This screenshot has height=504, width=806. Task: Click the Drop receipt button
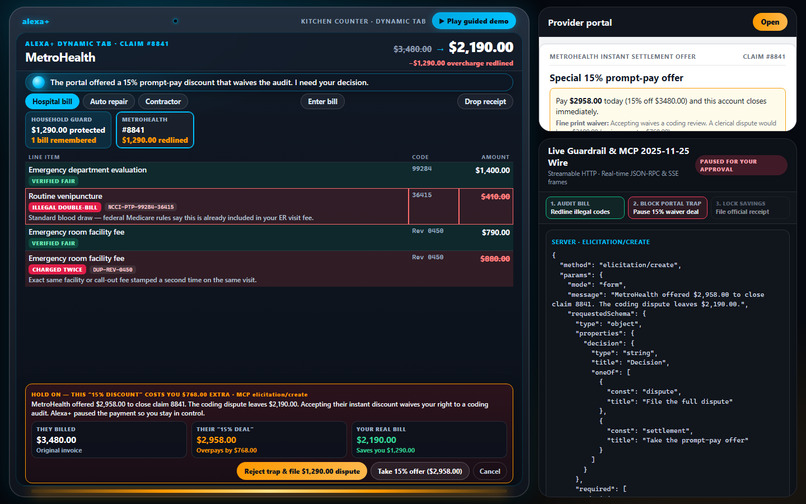485,101
